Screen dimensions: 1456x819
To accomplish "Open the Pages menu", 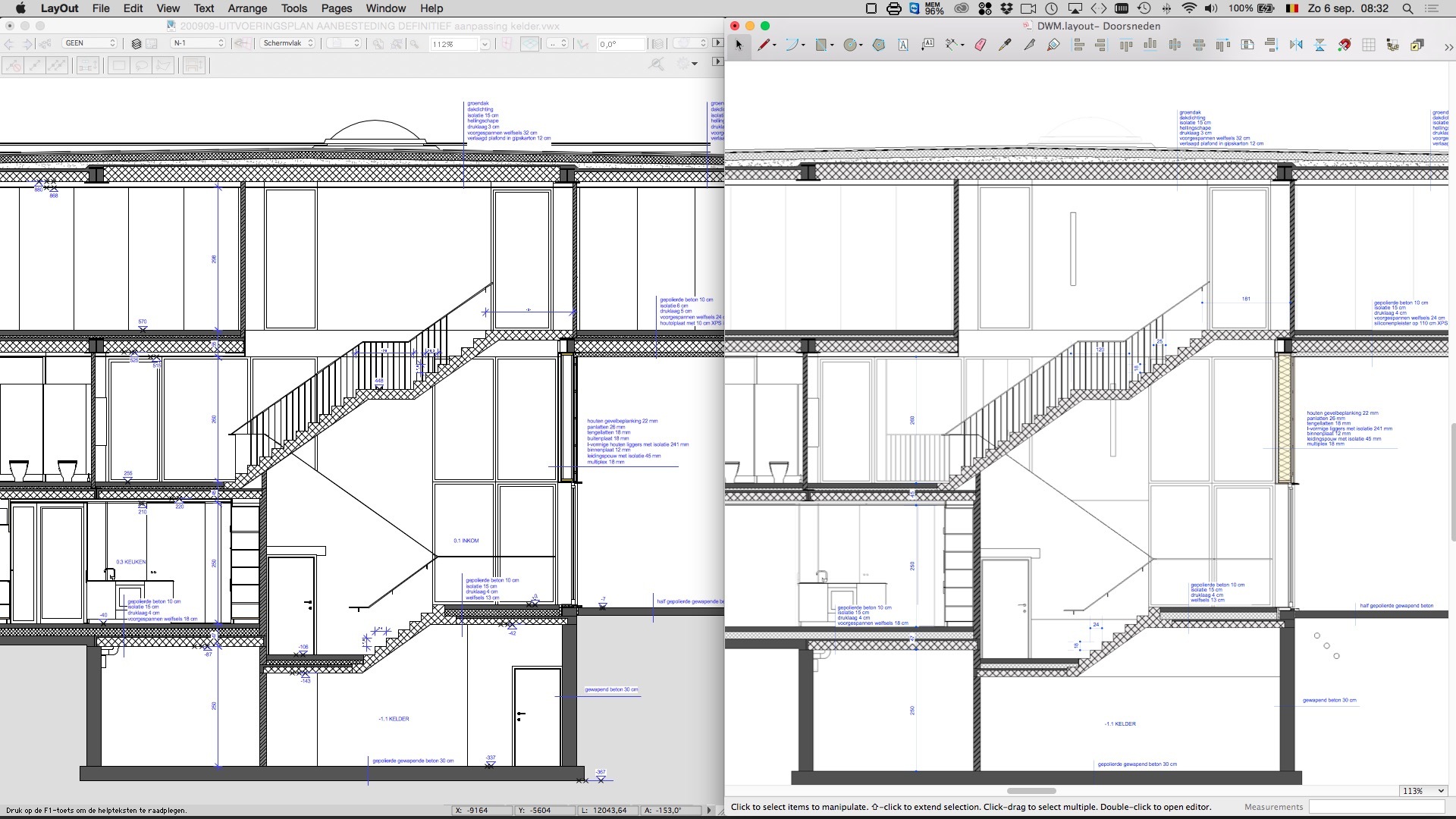I will point(336,8).
